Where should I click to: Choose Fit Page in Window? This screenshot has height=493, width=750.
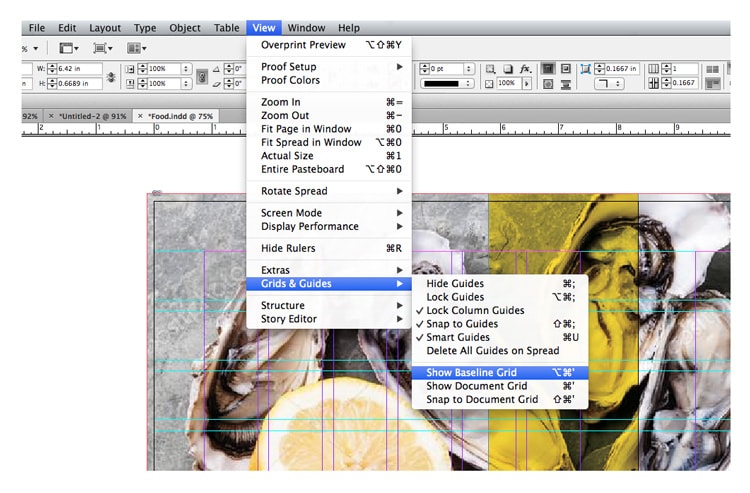[x=329, y=129]
